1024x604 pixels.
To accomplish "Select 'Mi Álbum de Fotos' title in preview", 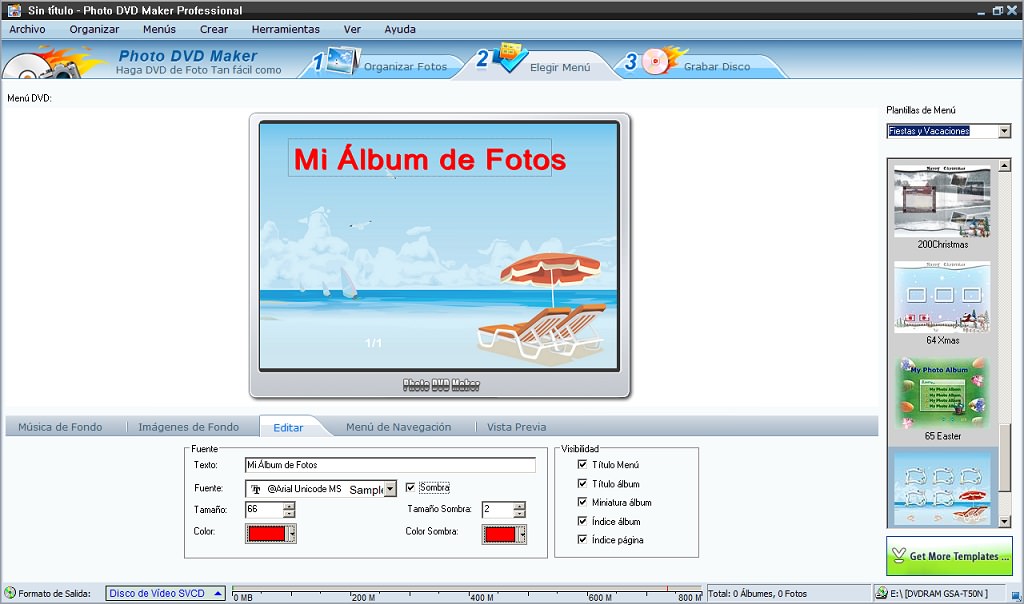I will tap(429, 159).
